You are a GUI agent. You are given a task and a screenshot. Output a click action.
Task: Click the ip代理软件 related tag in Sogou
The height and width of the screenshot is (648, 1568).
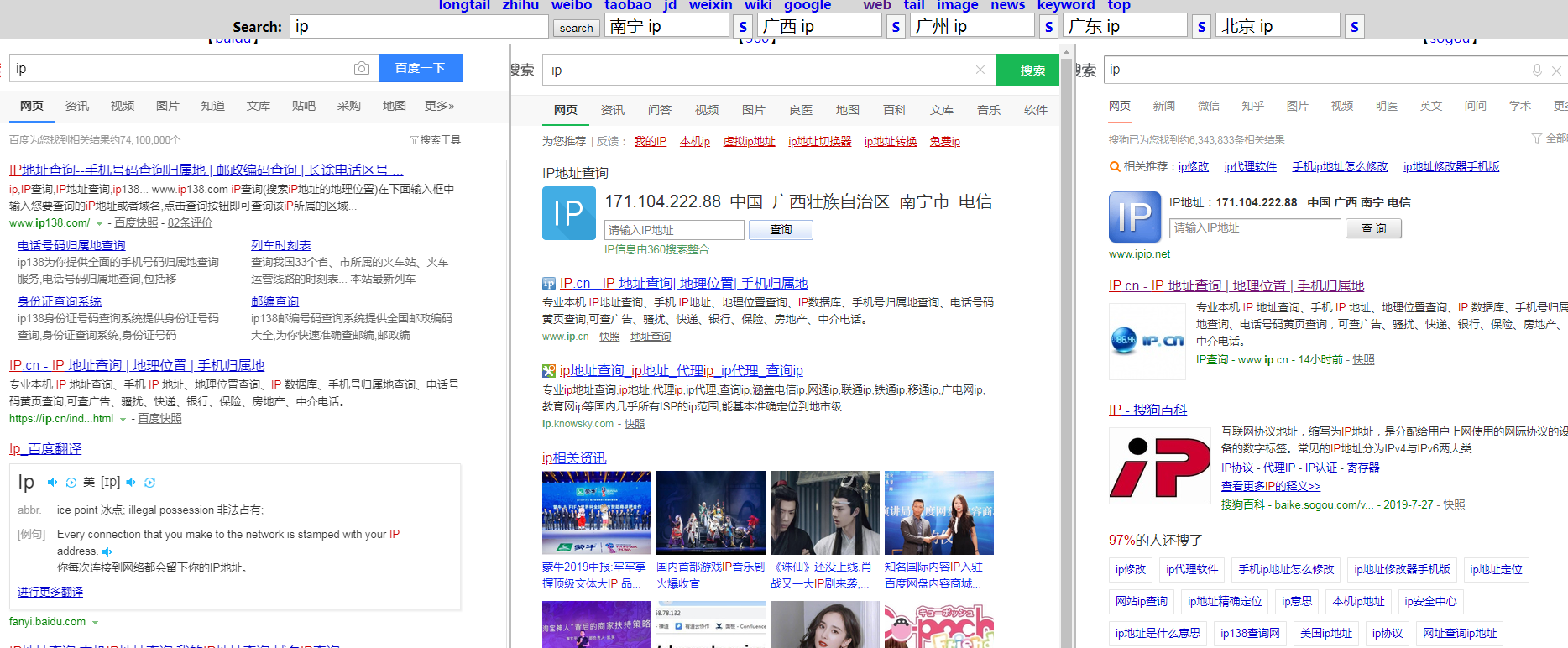(1192, 569)
